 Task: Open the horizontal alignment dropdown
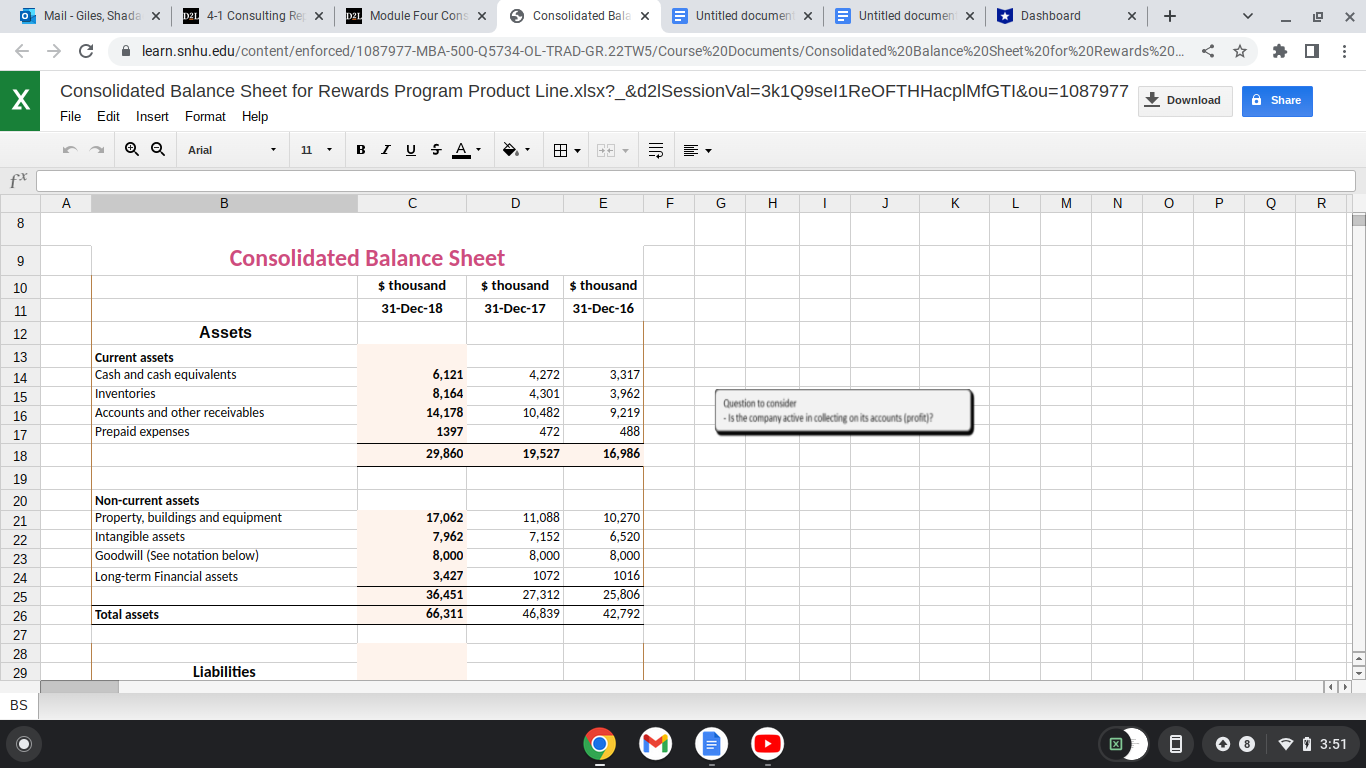pos(698,151)
